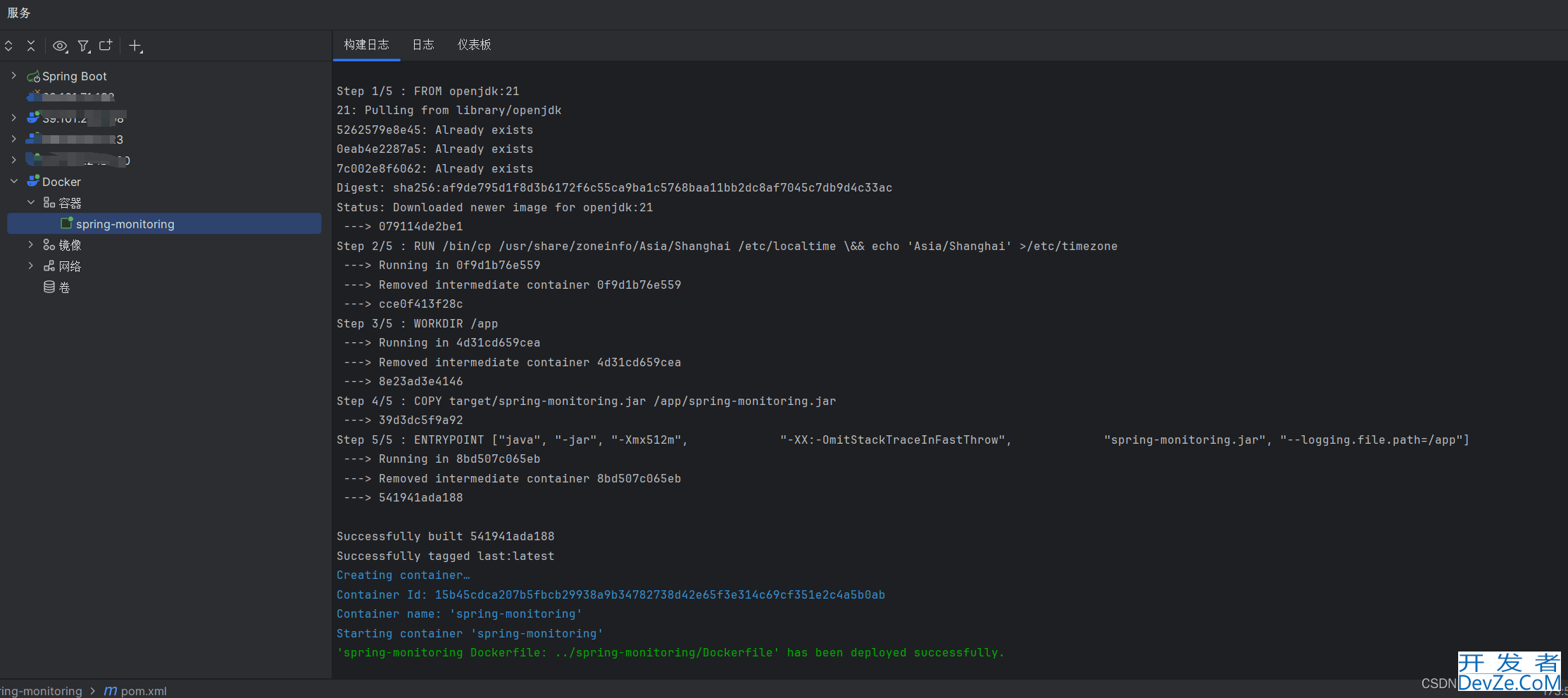Image resolution: width=1568 pixels, height=698 pixels.
Task: Click the 'Step 3/5 : WORKDIR /app' line
Action: pos(418,324)
